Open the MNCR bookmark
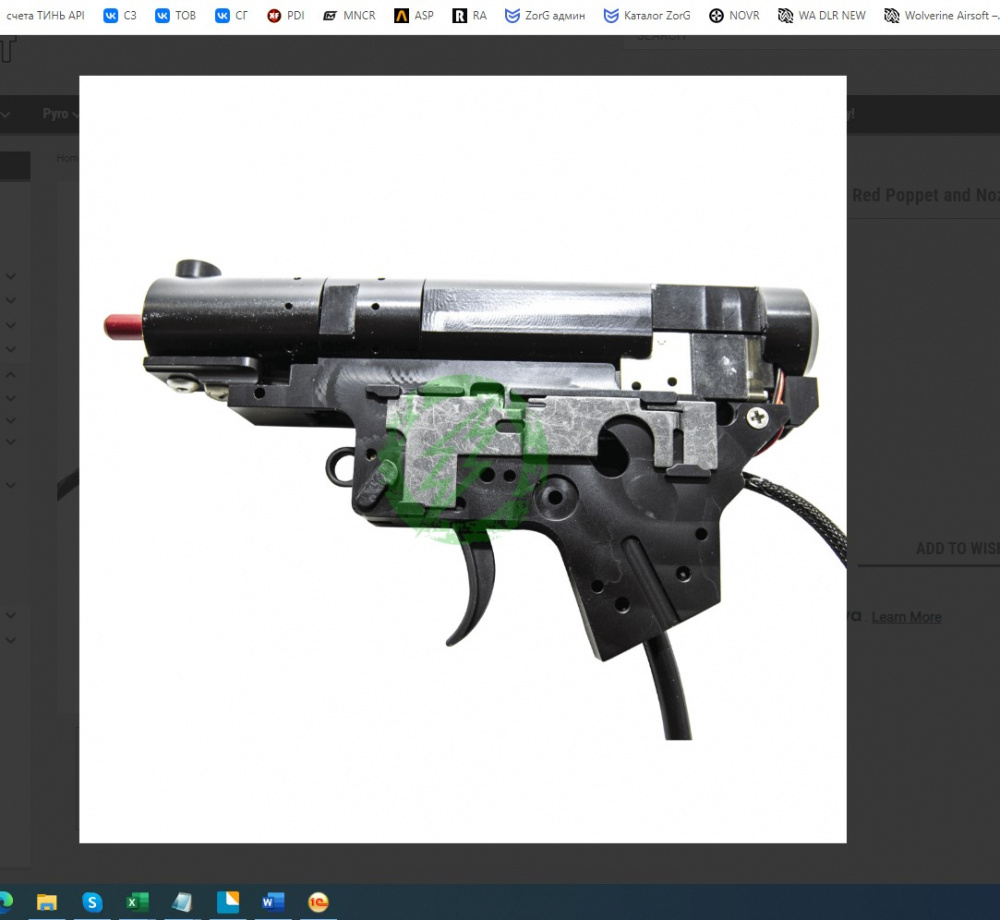1000x920 pixels. tap(349, 15)
